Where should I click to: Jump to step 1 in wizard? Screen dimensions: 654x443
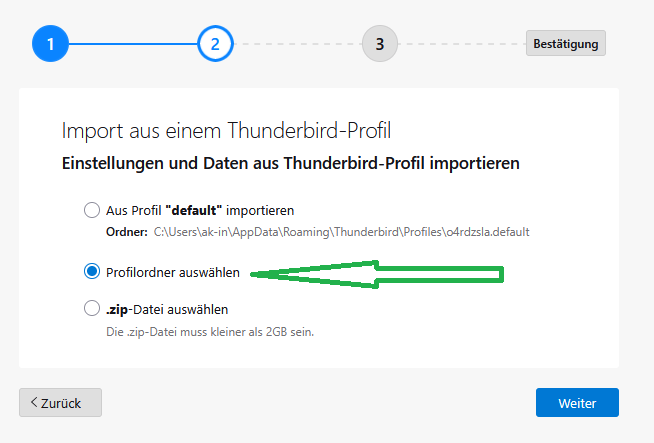click(50, 44)
